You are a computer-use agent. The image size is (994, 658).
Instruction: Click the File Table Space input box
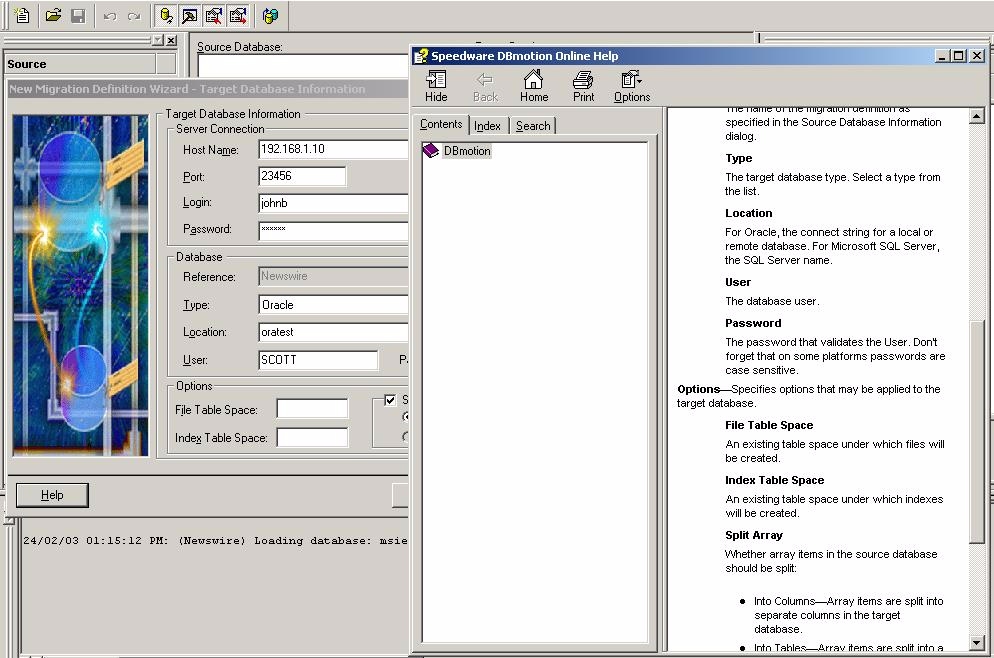click(313, 409)
